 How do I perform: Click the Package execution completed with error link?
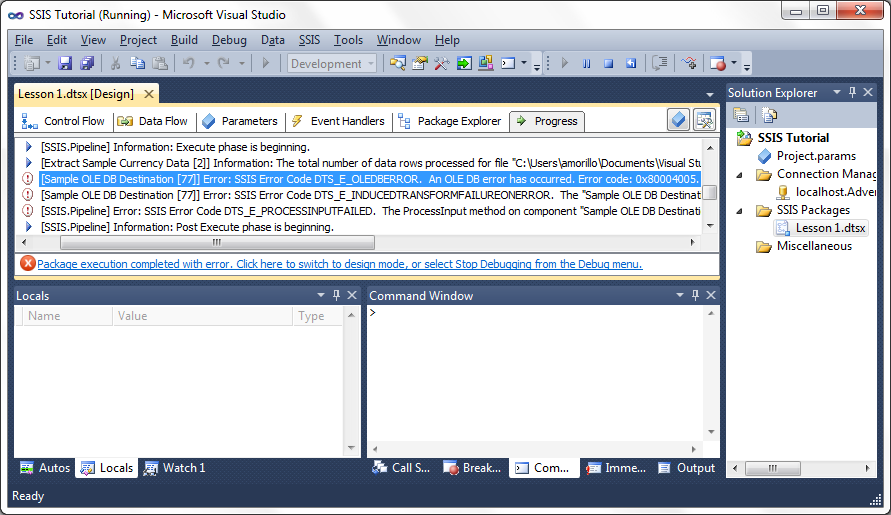(340, 264)
